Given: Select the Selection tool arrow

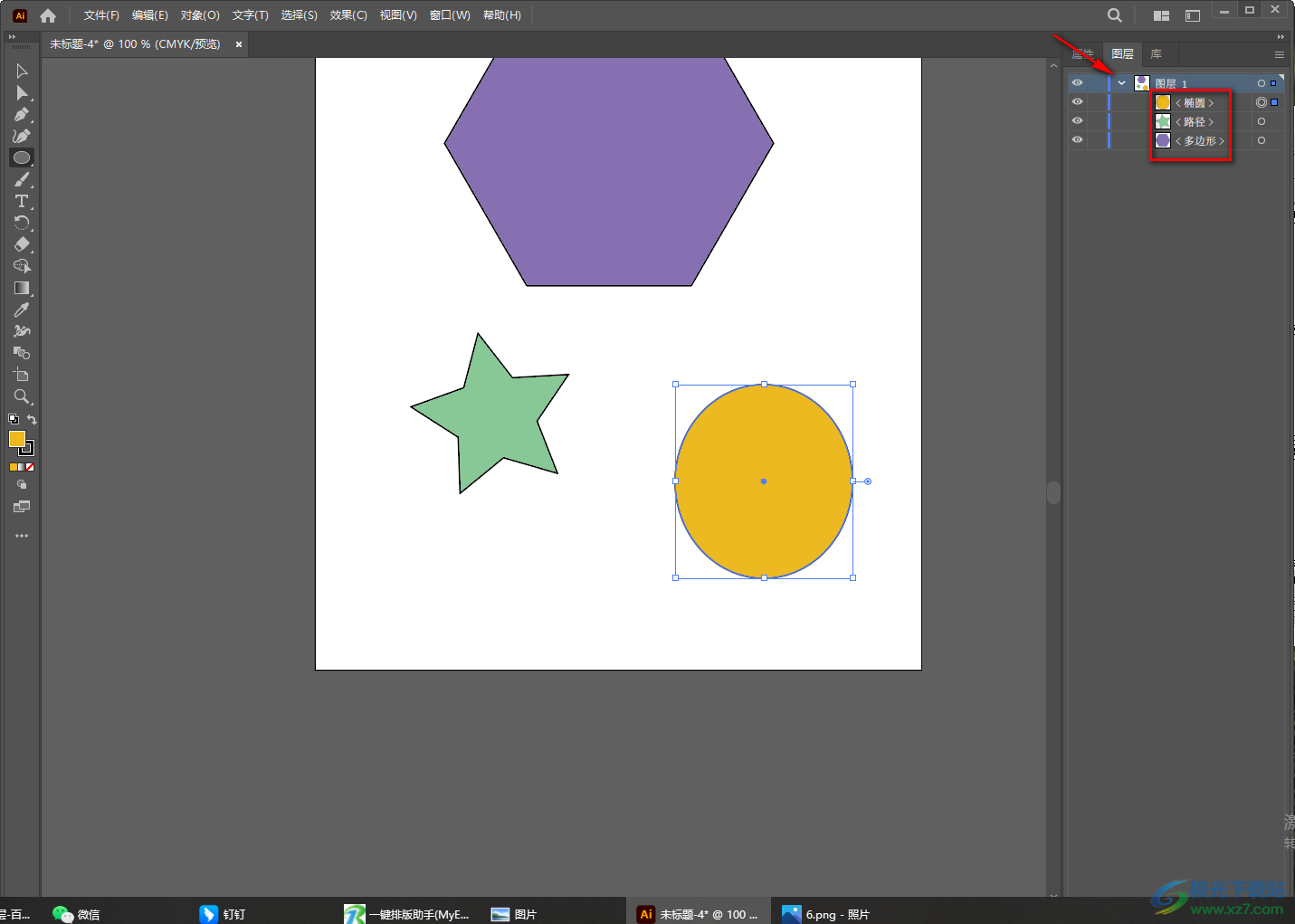Looking at the screenshot, I should coord(22,71).
